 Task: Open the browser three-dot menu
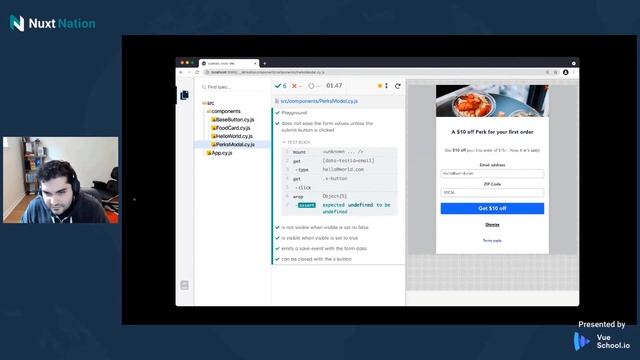(573, 72)
